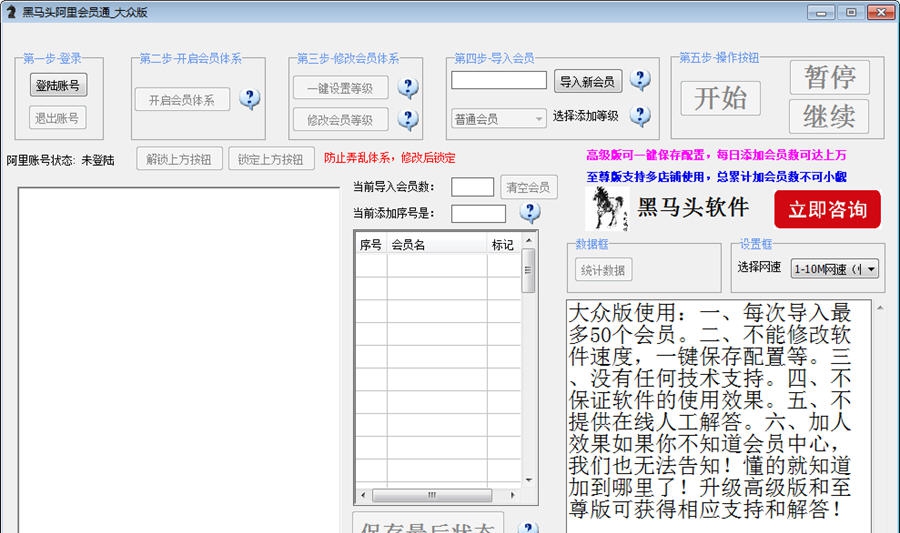This screenshot has height=533, width=900.
Task: Click the 修改会员等级 button
Action: (340, 119)
